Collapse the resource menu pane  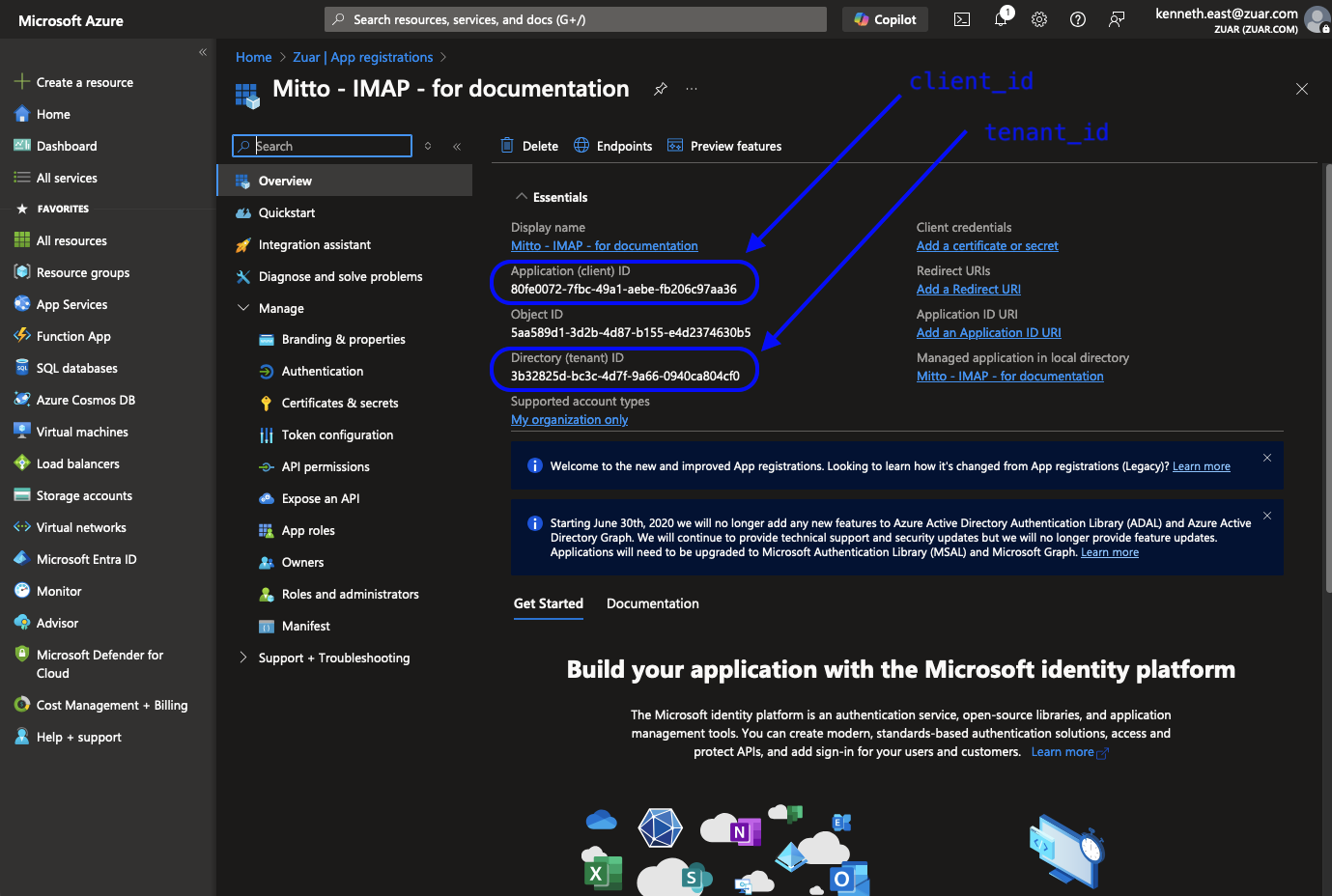pos(457,147)
